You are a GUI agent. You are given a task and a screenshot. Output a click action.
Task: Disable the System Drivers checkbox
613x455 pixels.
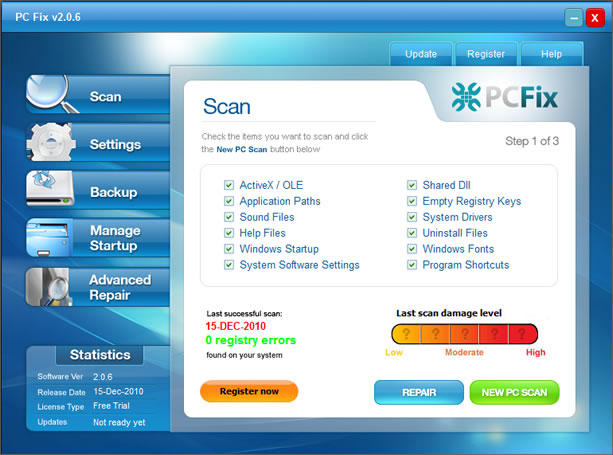point(412,217)
